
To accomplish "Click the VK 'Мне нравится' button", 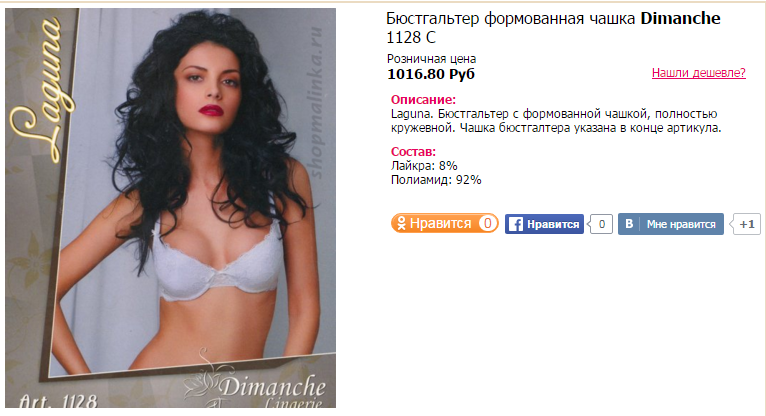I will (x=671, y=224).
